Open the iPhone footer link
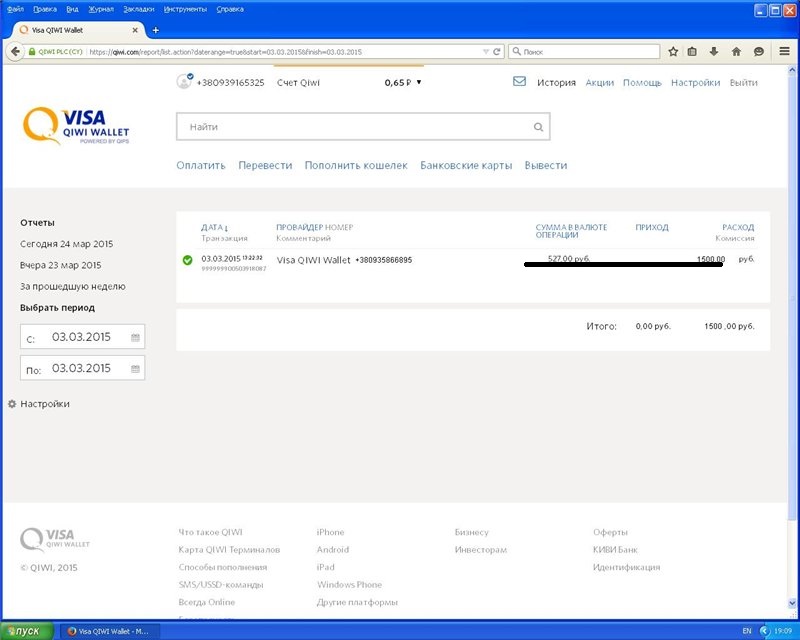800x640 pixels. click(x=331, y=532)
